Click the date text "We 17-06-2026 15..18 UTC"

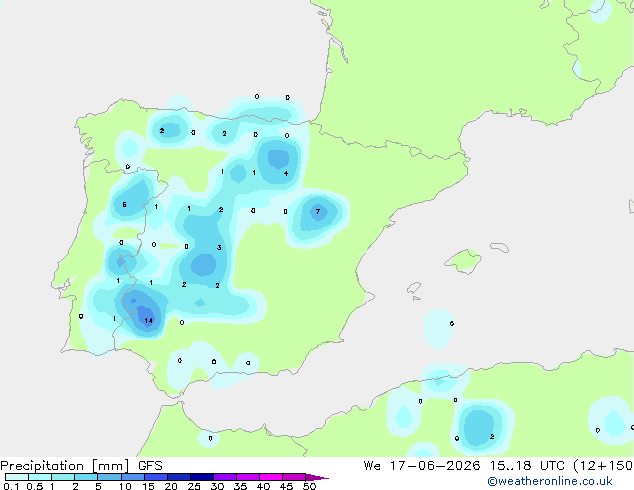(464, 465)
